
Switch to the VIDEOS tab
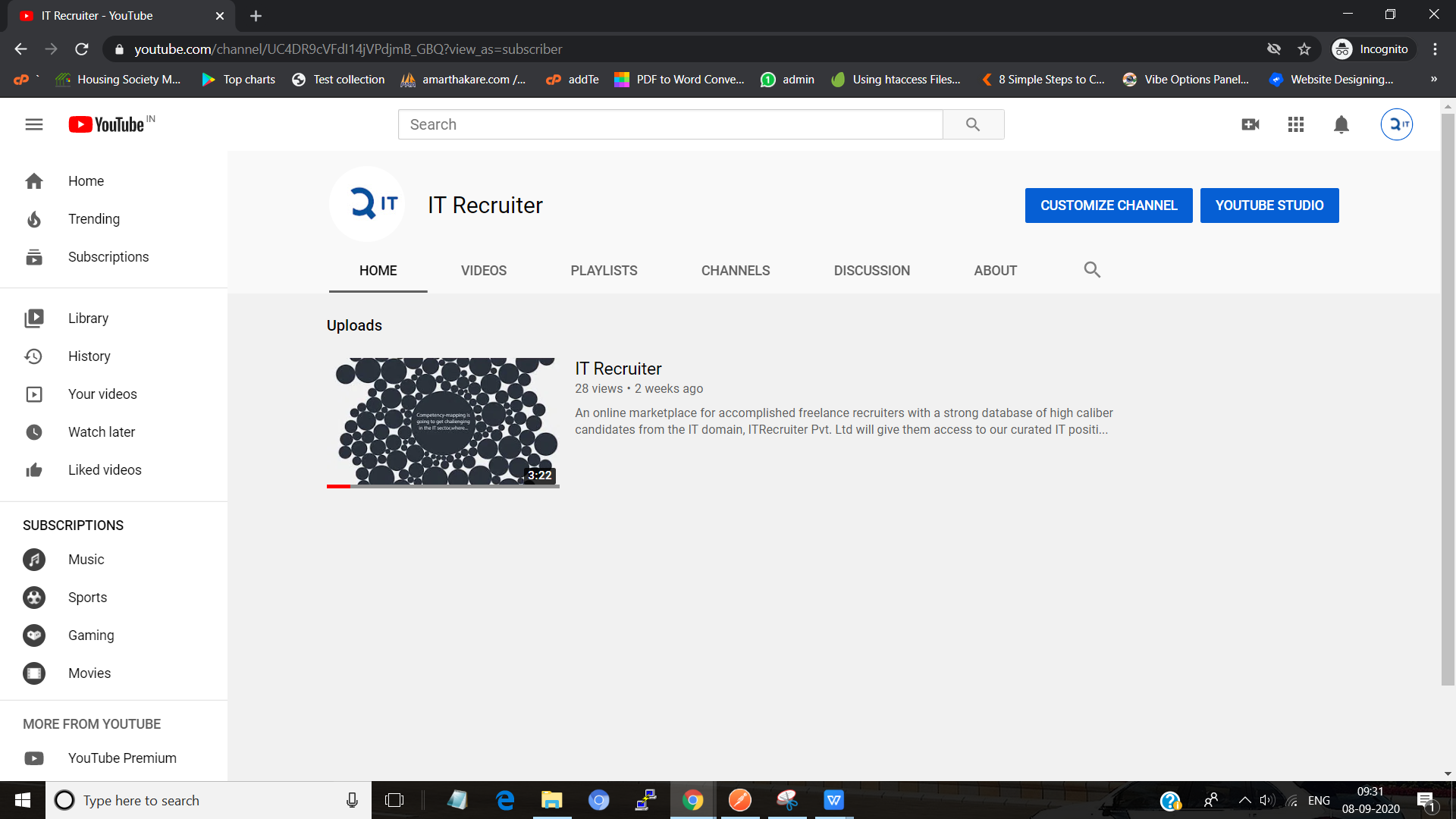click(484, 271)
